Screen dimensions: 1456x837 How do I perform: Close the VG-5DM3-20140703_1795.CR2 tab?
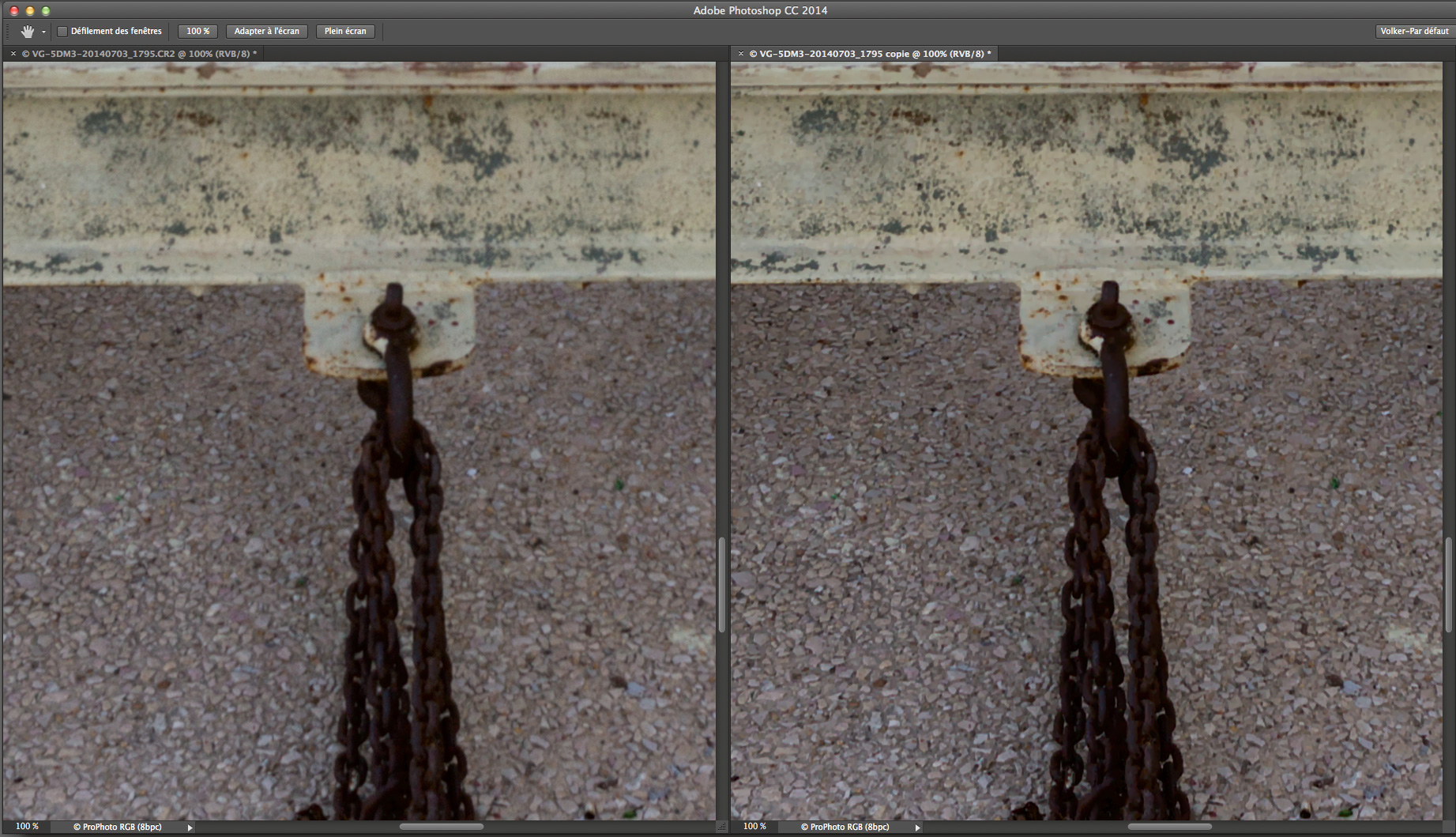(13, 54)
